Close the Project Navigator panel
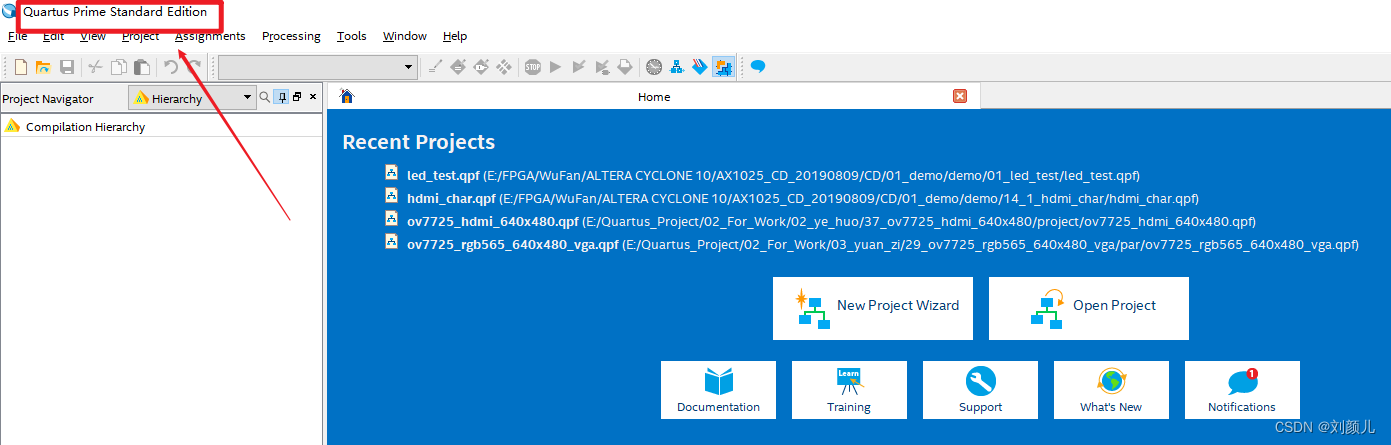1391x445 pixels. pos(313,97)
